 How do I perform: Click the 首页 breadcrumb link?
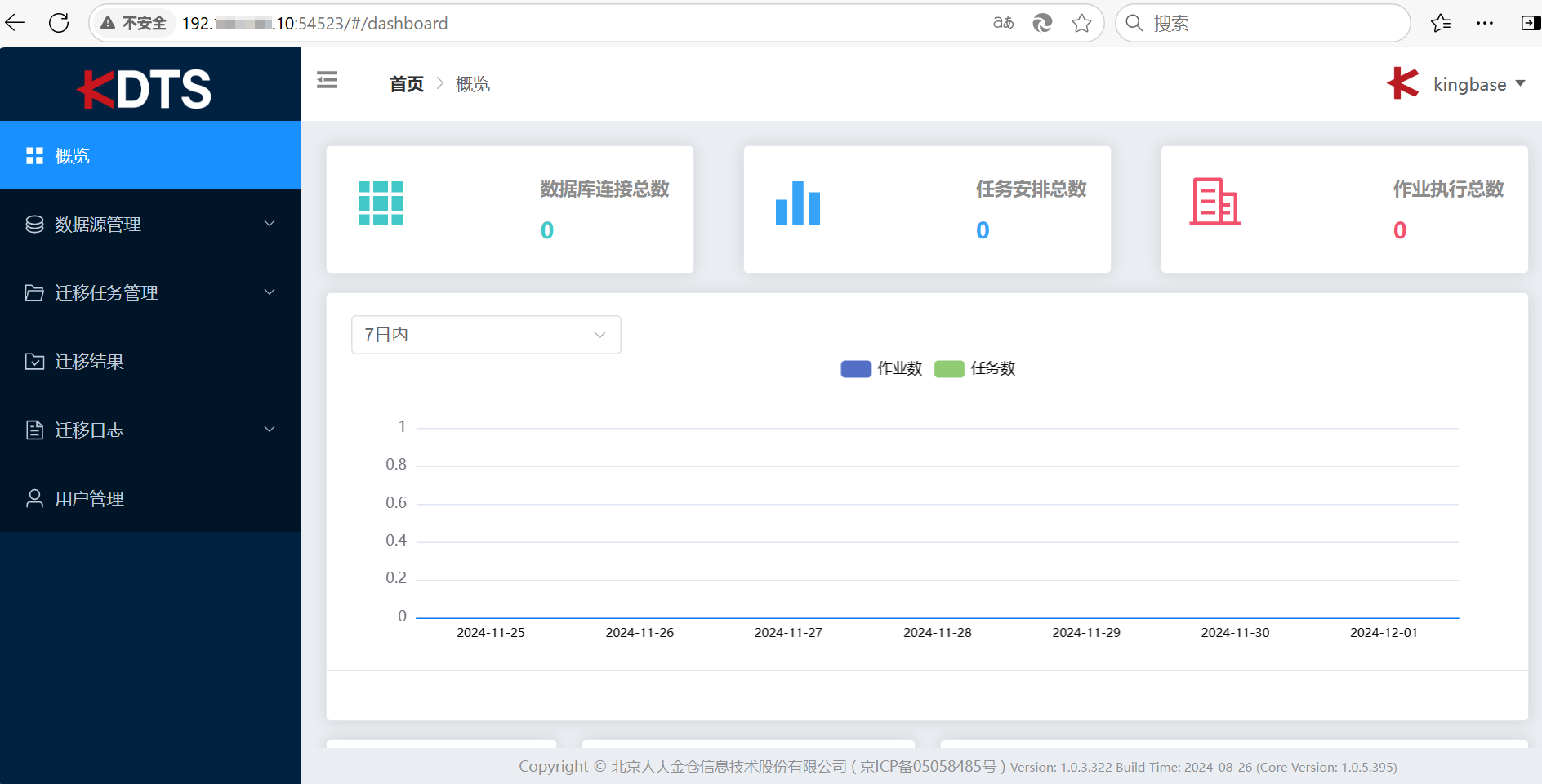407,84
